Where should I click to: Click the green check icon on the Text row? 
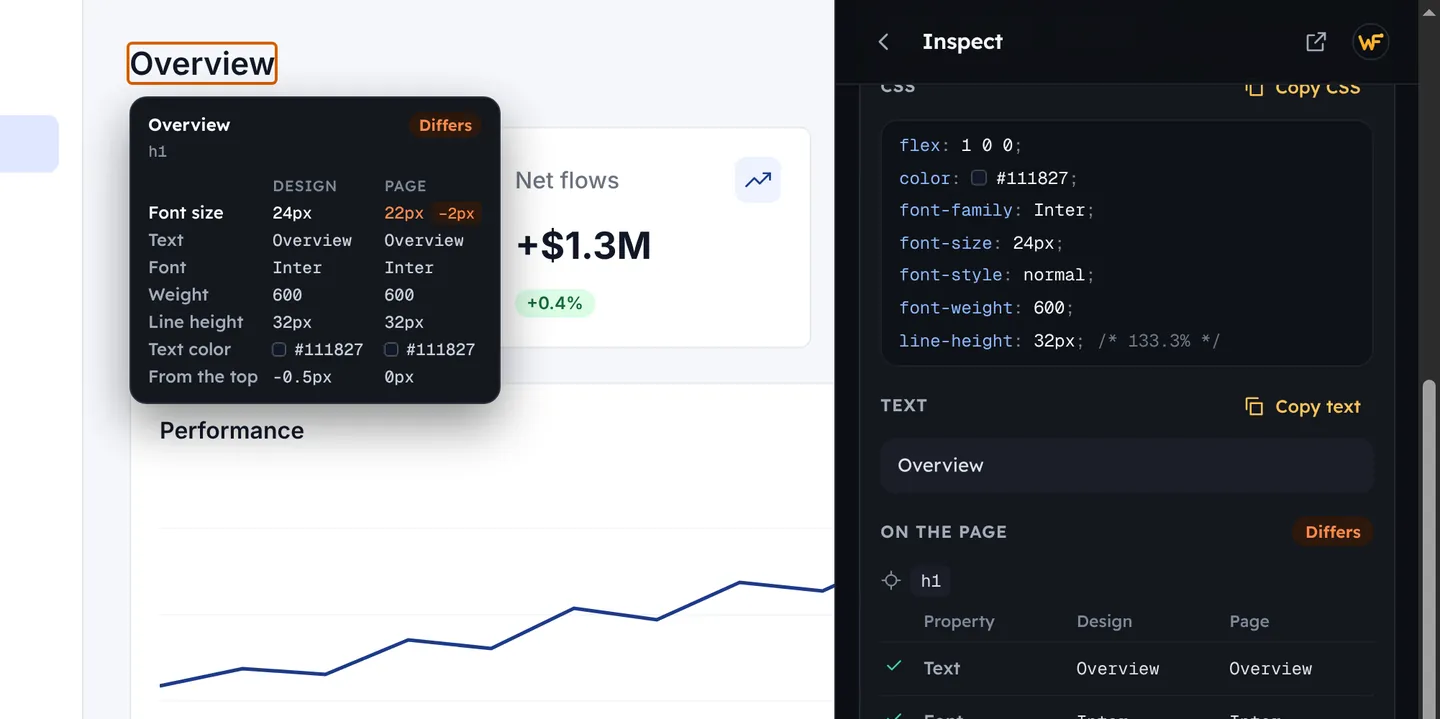(x=894, y=666)
